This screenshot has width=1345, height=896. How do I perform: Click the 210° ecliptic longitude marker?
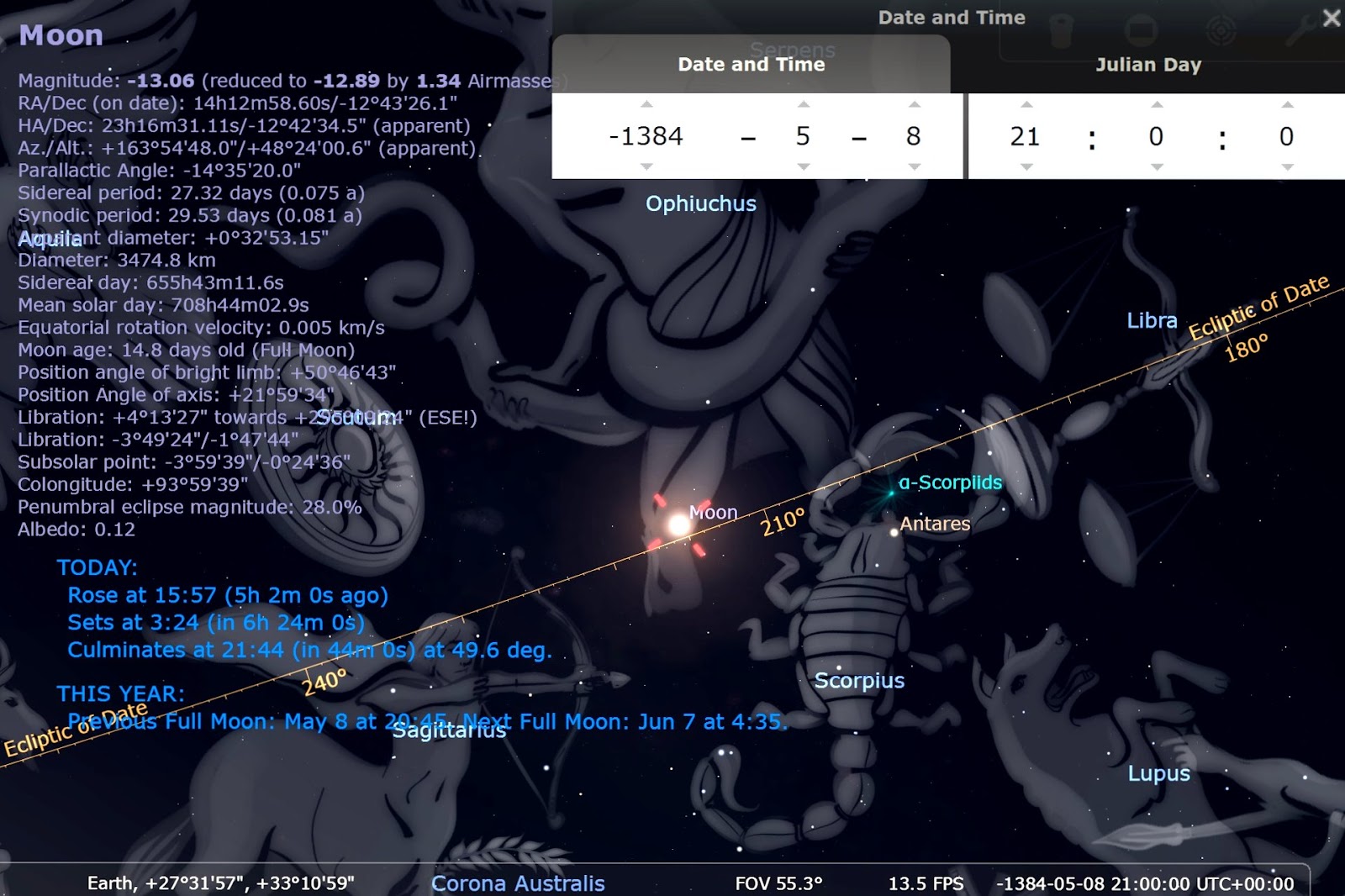click(783, 522)
